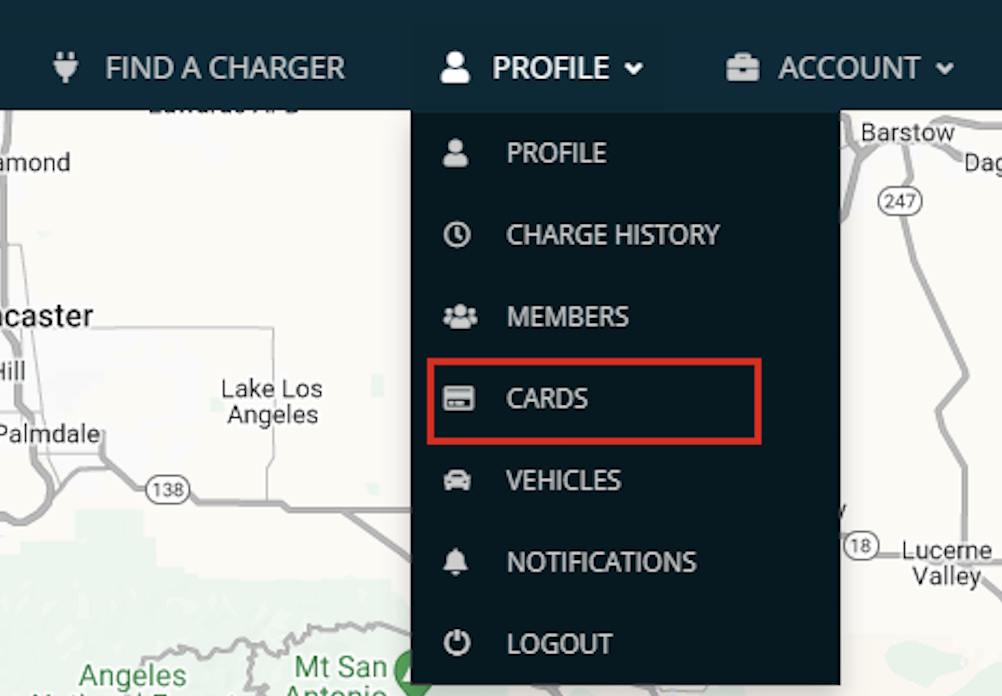Expand the Account dropdown chevron
This screenshot has height=696, width=1002.
coord(945,69)
